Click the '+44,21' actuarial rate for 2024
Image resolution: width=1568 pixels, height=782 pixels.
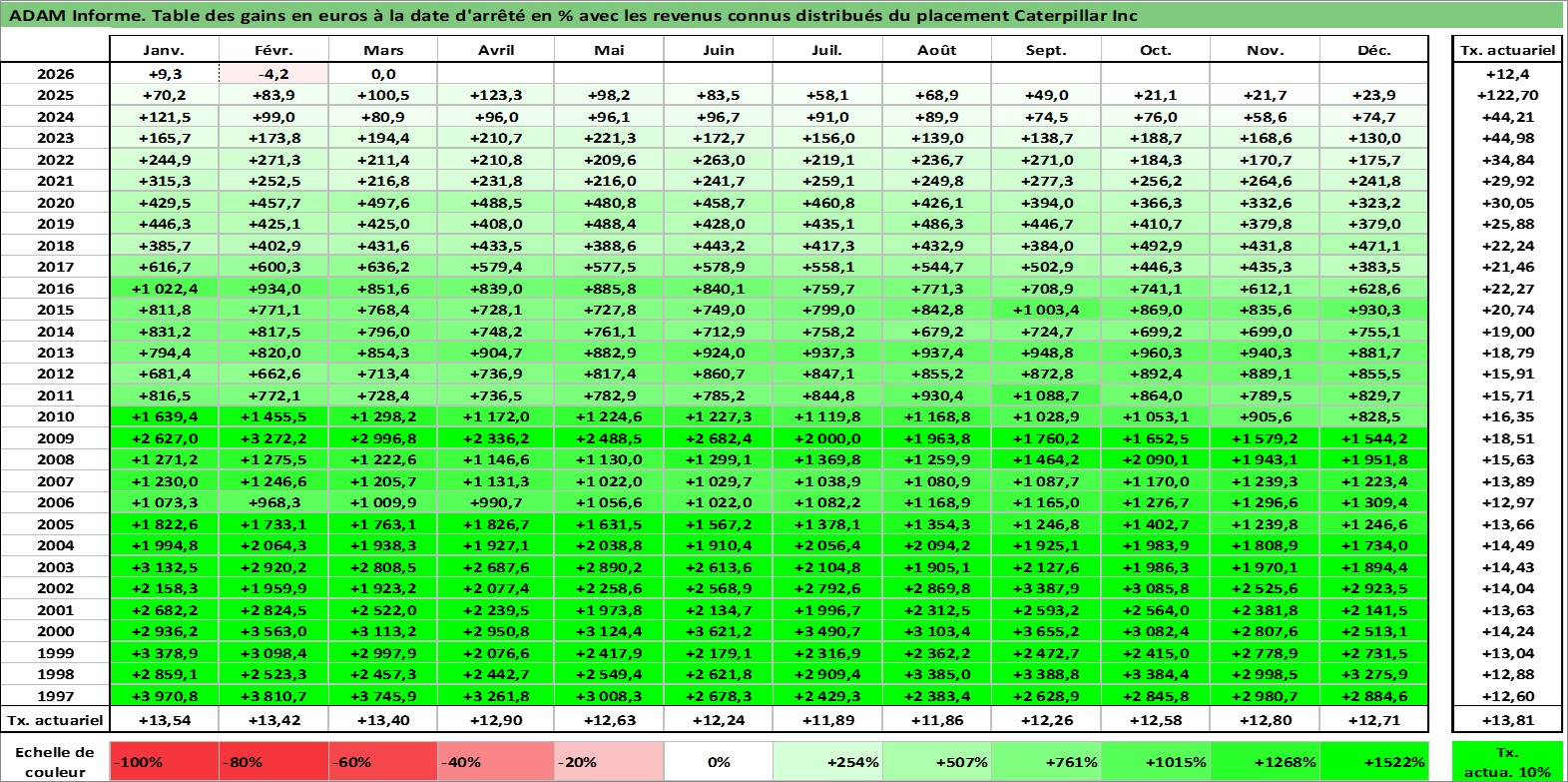point(1507,117)
